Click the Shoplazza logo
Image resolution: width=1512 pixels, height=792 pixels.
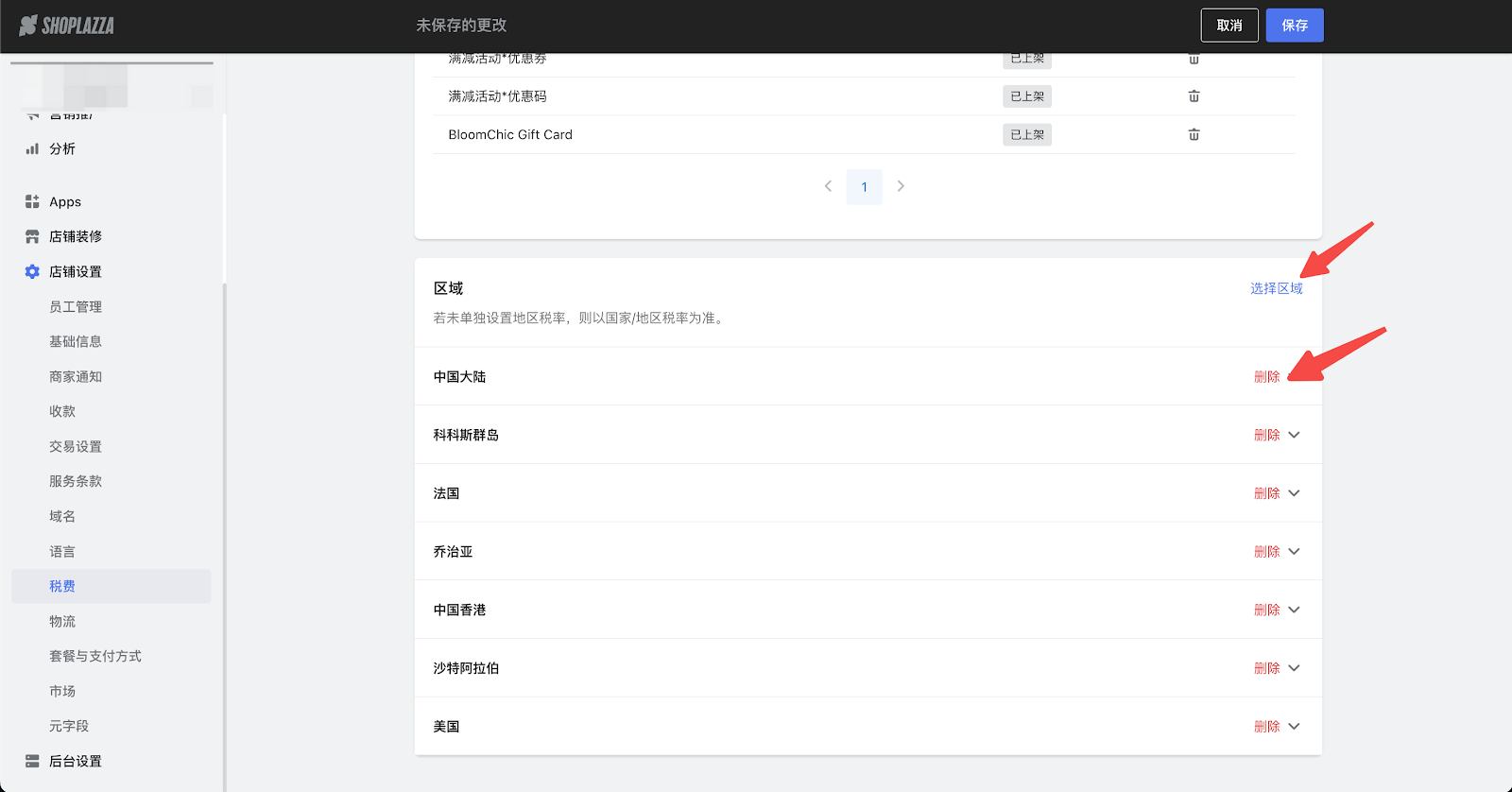click(x=66, y=26)
